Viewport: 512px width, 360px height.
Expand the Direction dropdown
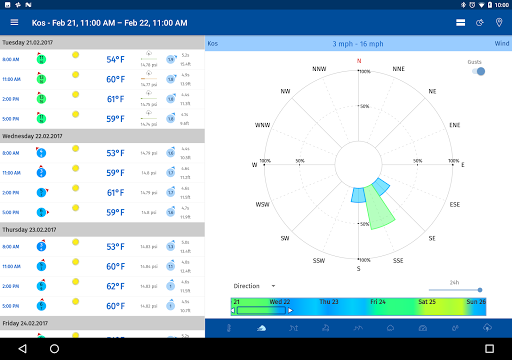pyautogui.click(x=254, y=286)
